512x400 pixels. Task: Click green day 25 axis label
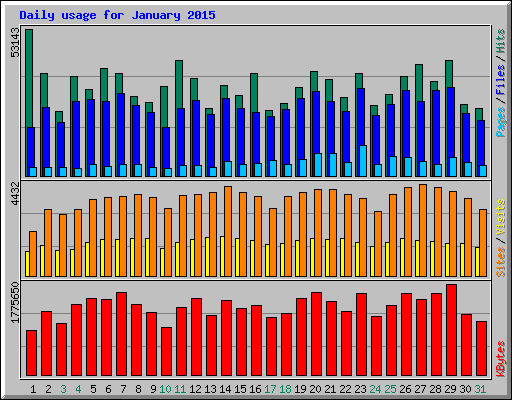pos(390,389)
